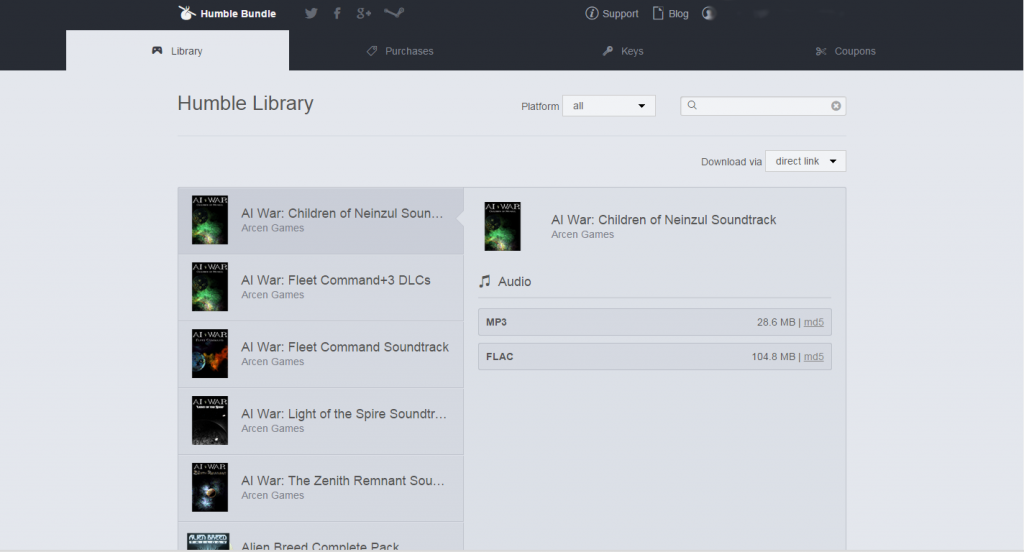The image size is (1024, 552).
Task: Click the user account avatar icon
Action: pos(709,13)
